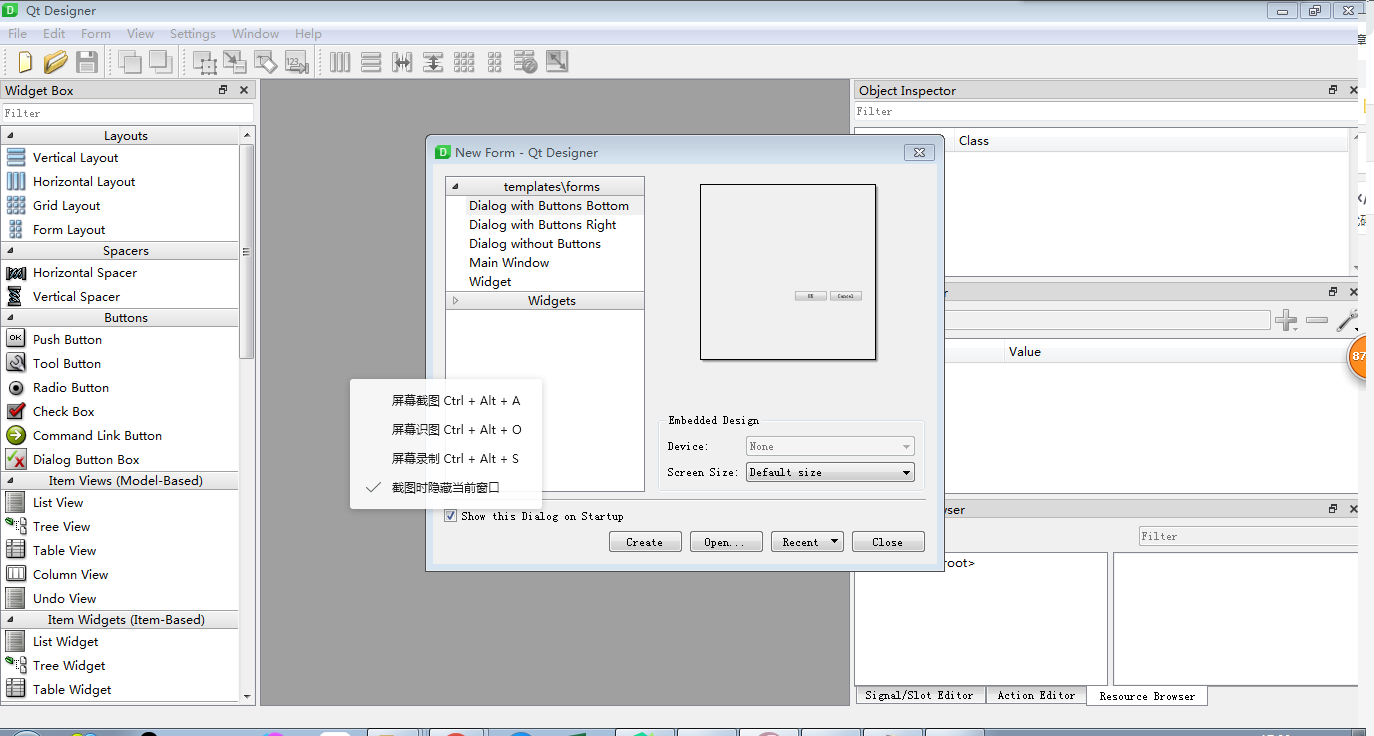Collapse the templates\forms group

[x=455, y=185]
